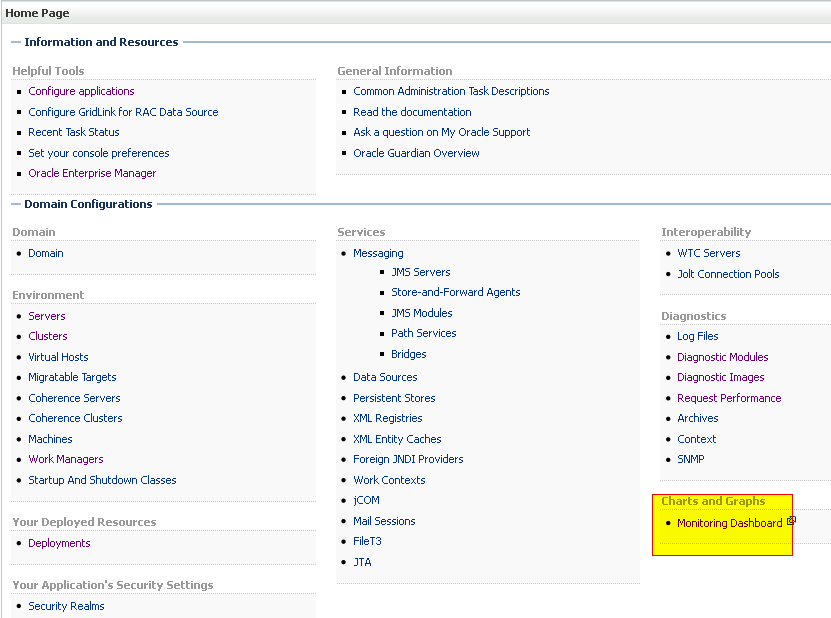Screen dimensions: 831x618
Task: Select Data Sources under Services
Action: click(385, 377)
